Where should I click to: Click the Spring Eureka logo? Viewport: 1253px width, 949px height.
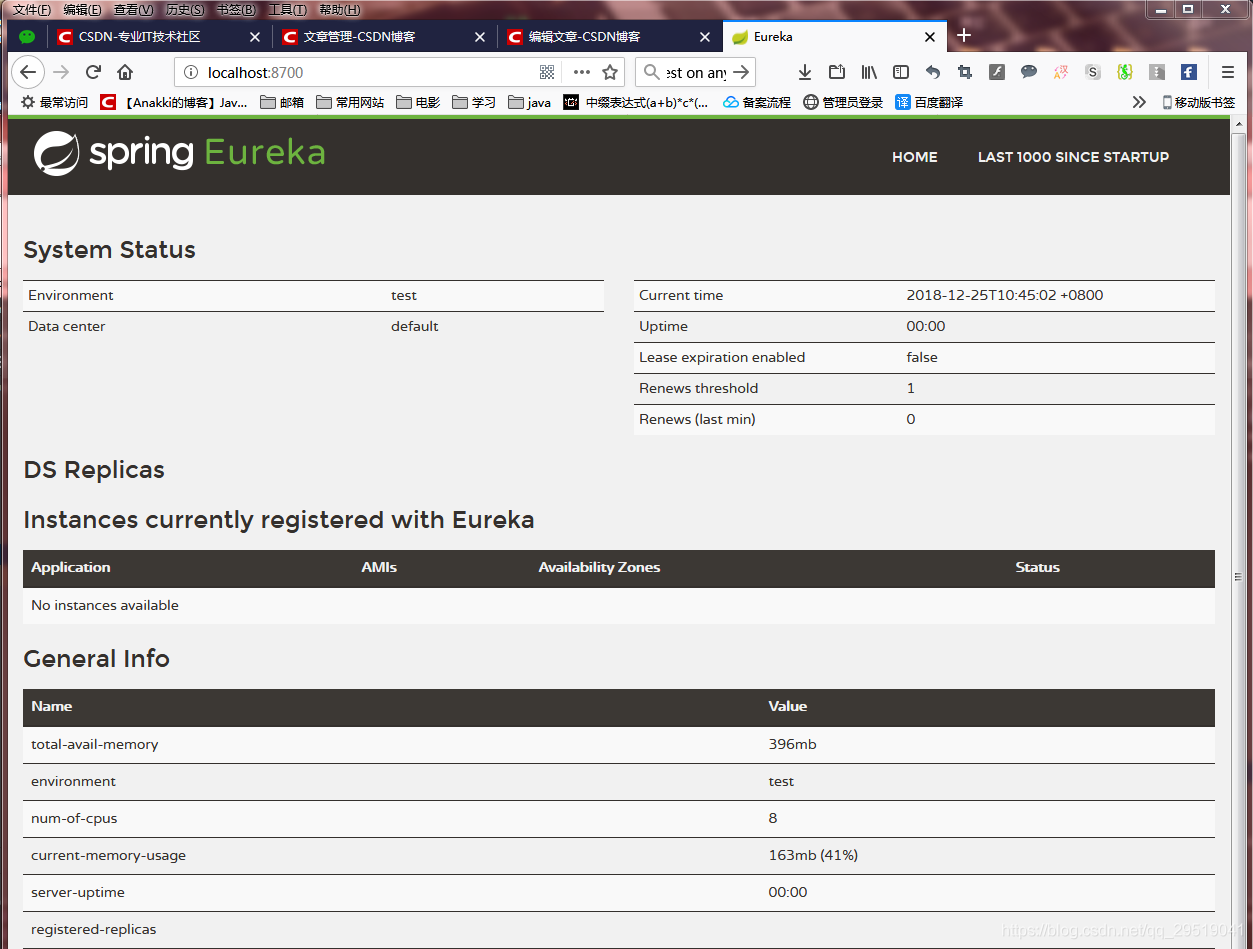click(179, 154)
